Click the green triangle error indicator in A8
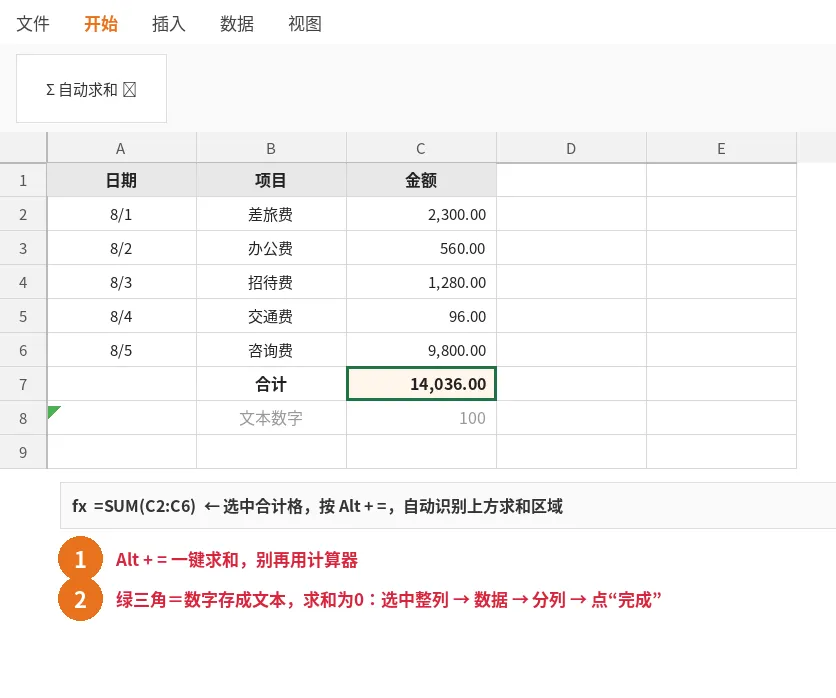The image size is (836, 698). pyautogui.click(x=53, y=411)
